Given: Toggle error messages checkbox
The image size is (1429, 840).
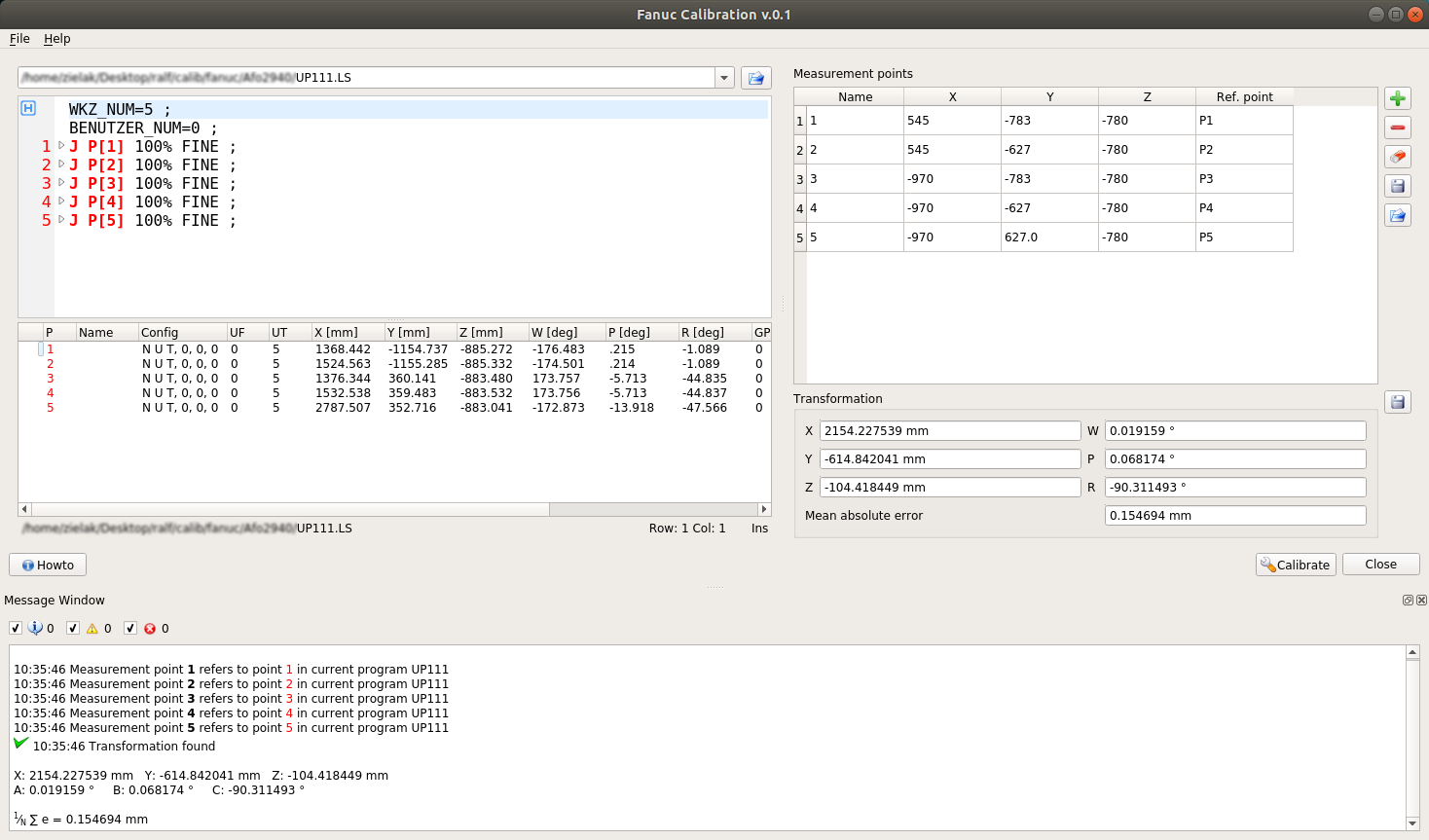Looking at the screenshot, I should click(130, 629).
